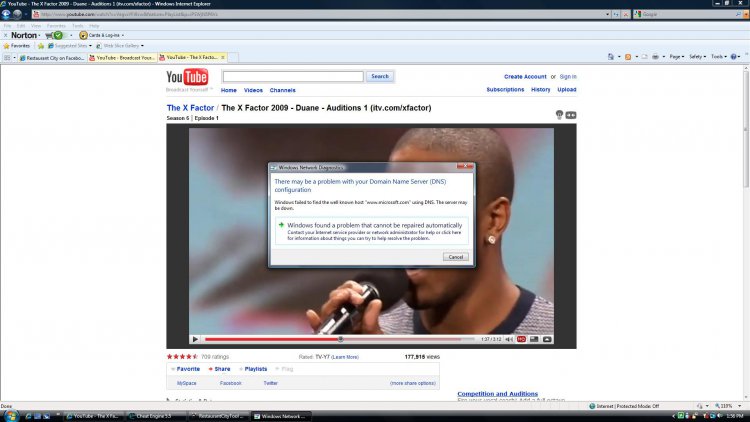Viewport: 750px width, 422px height.
Task: Stop loading with the red X icon
Action: pyautogui.click(x=625, y=14)
